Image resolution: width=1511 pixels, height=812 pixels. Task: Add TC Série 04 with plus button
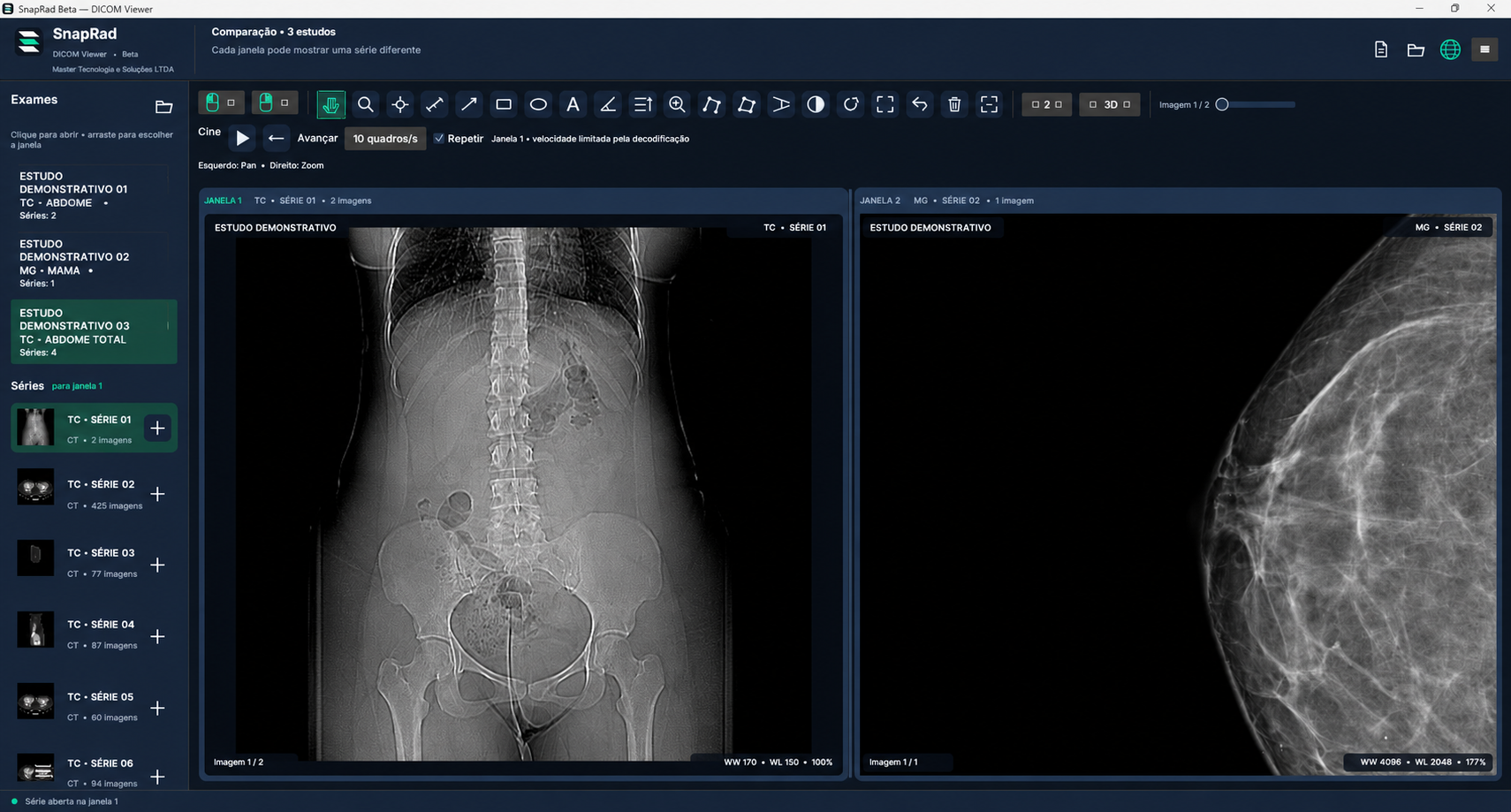[157, 637]
